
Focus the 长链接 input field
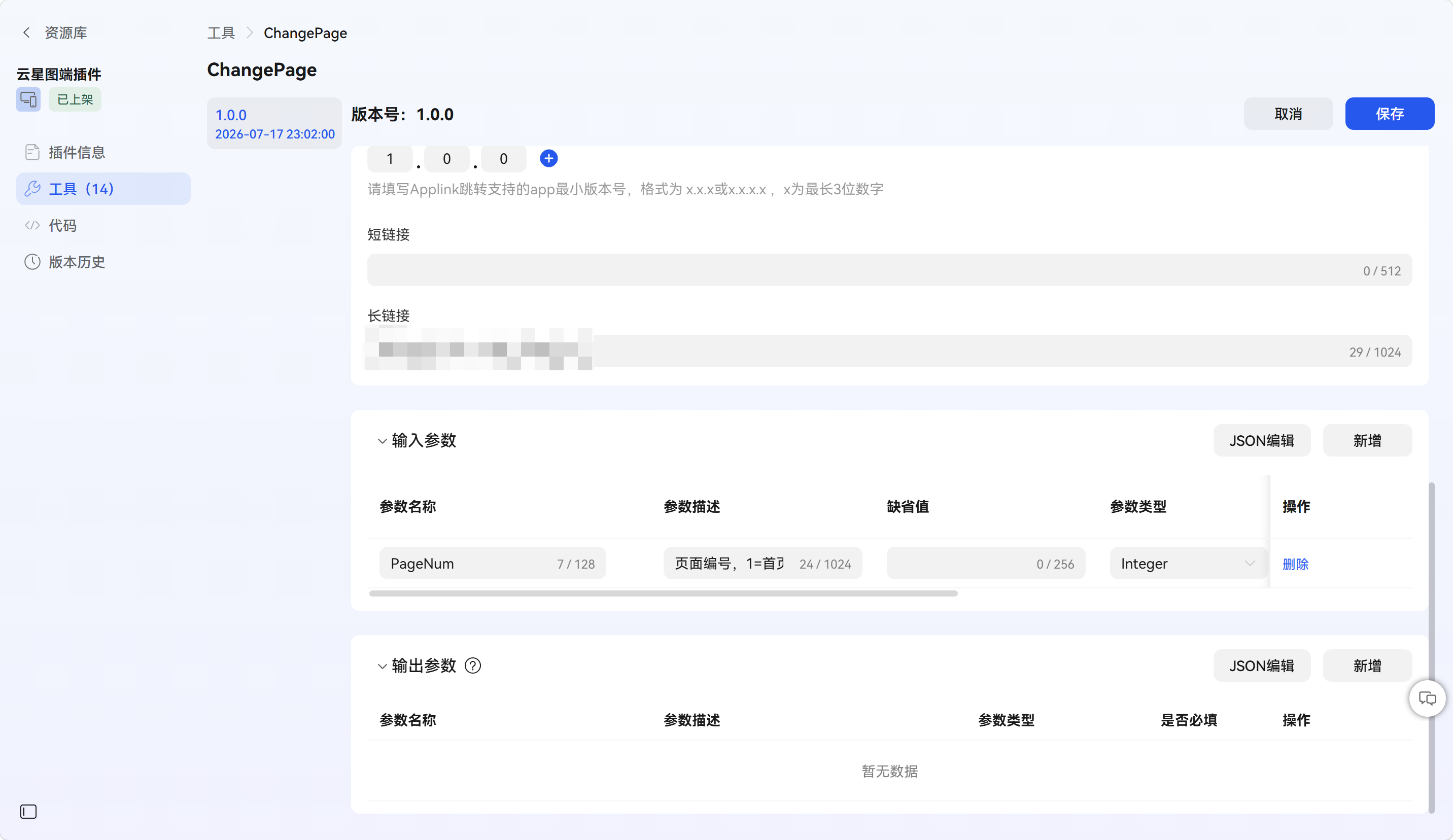click(889, 351)
